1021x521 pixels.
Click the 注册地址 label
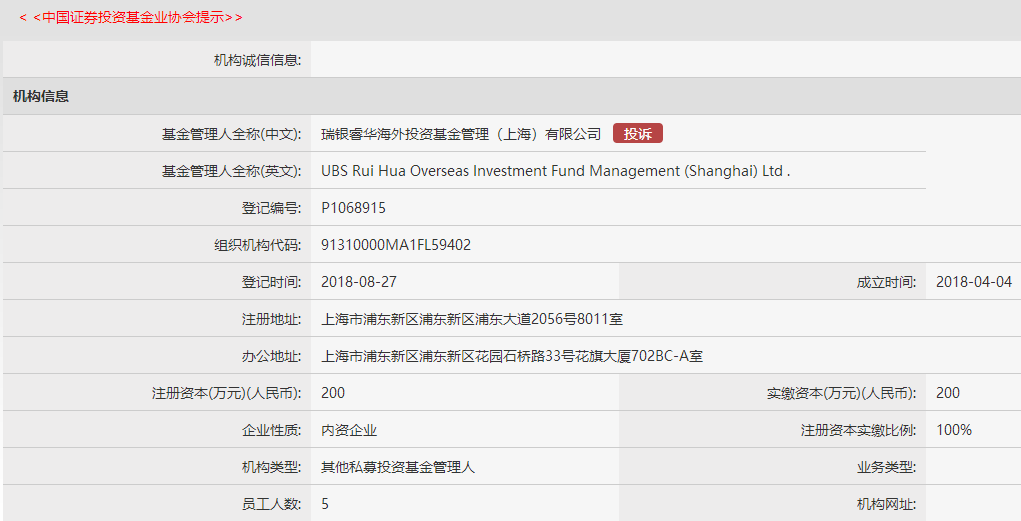272,319
